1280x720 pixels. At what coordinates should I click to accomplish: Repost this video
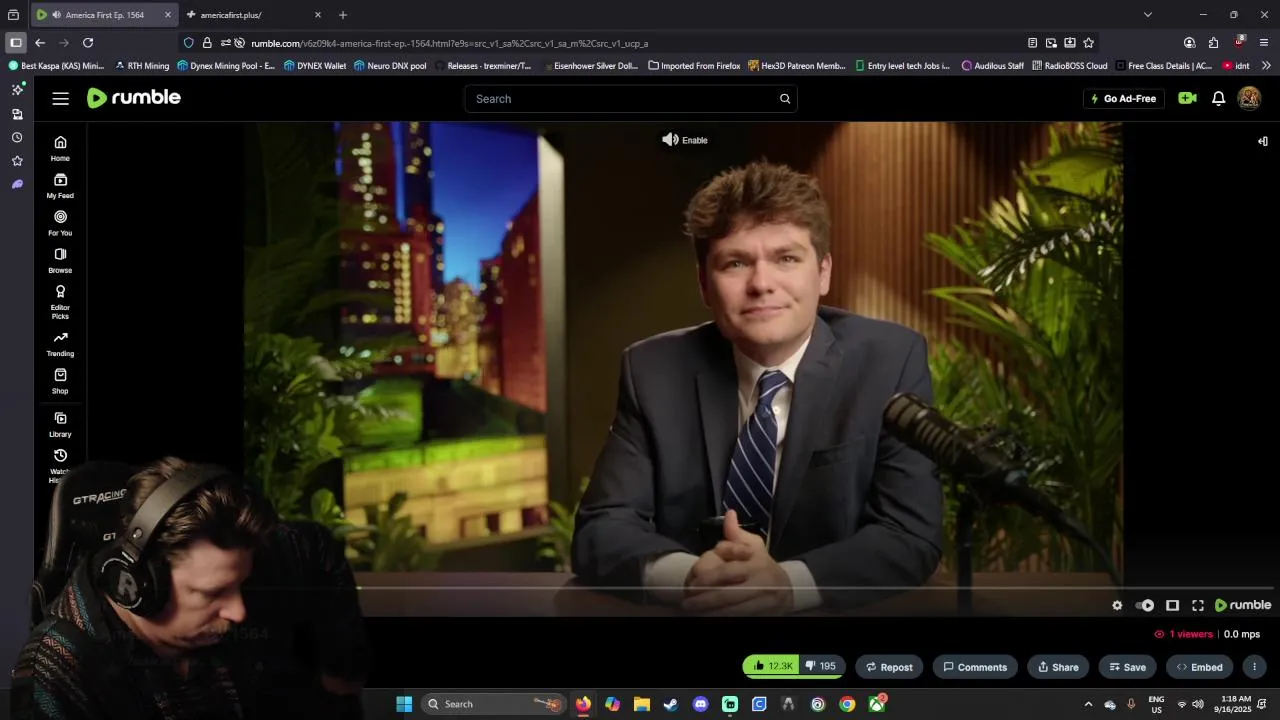point(889,667)
